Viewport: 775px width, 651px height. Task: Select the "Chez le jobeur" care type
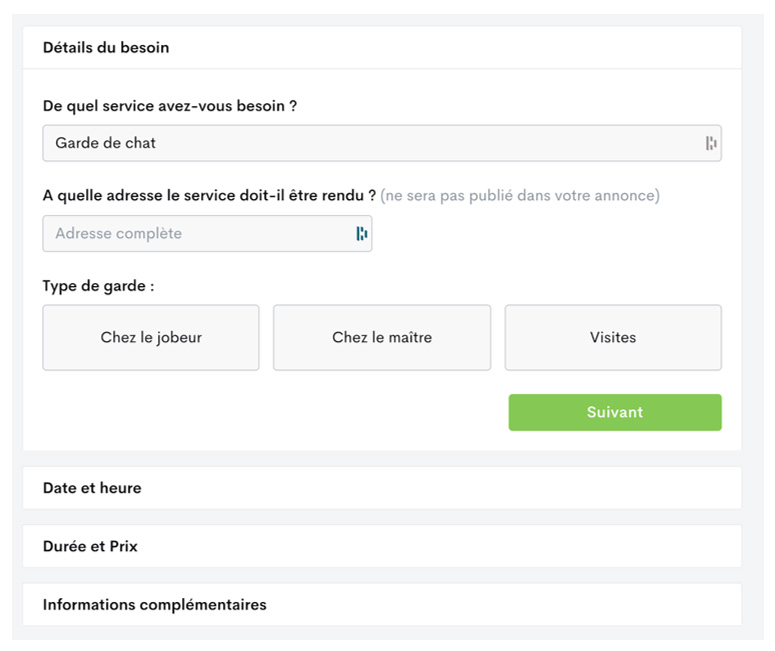pyautogui.click(x=151, y=338)
